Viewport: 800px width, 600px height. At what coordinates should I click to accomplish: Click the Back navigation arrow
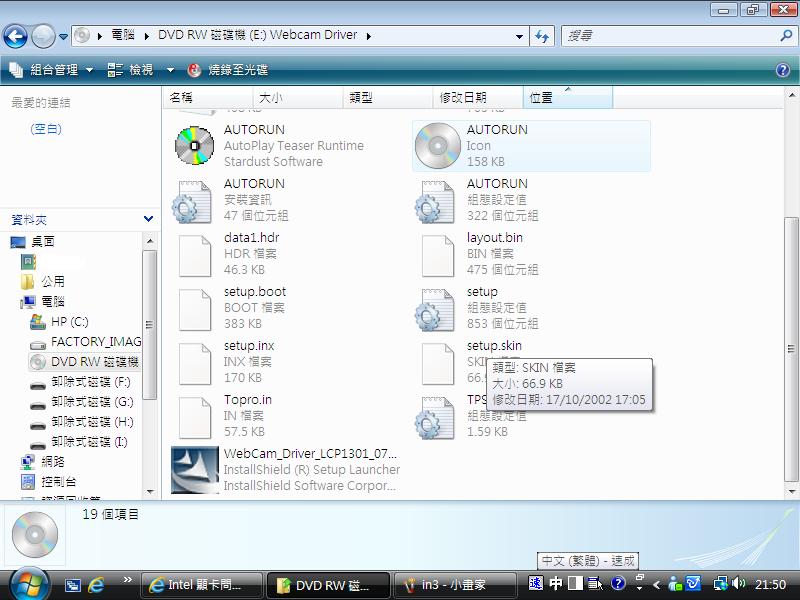point(15,36)
